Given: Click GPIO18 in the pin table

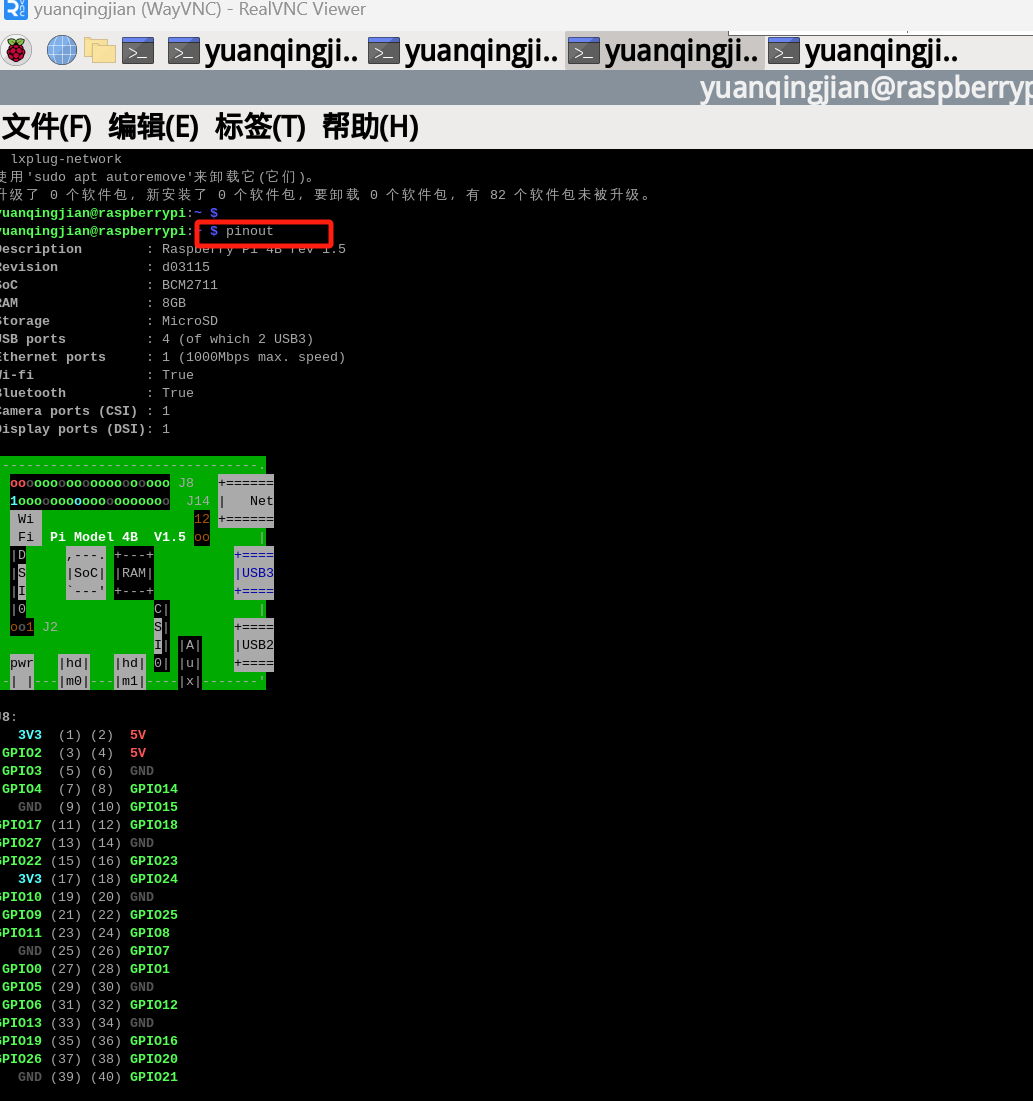Looking at the screenshot, I should pos(154,825).
